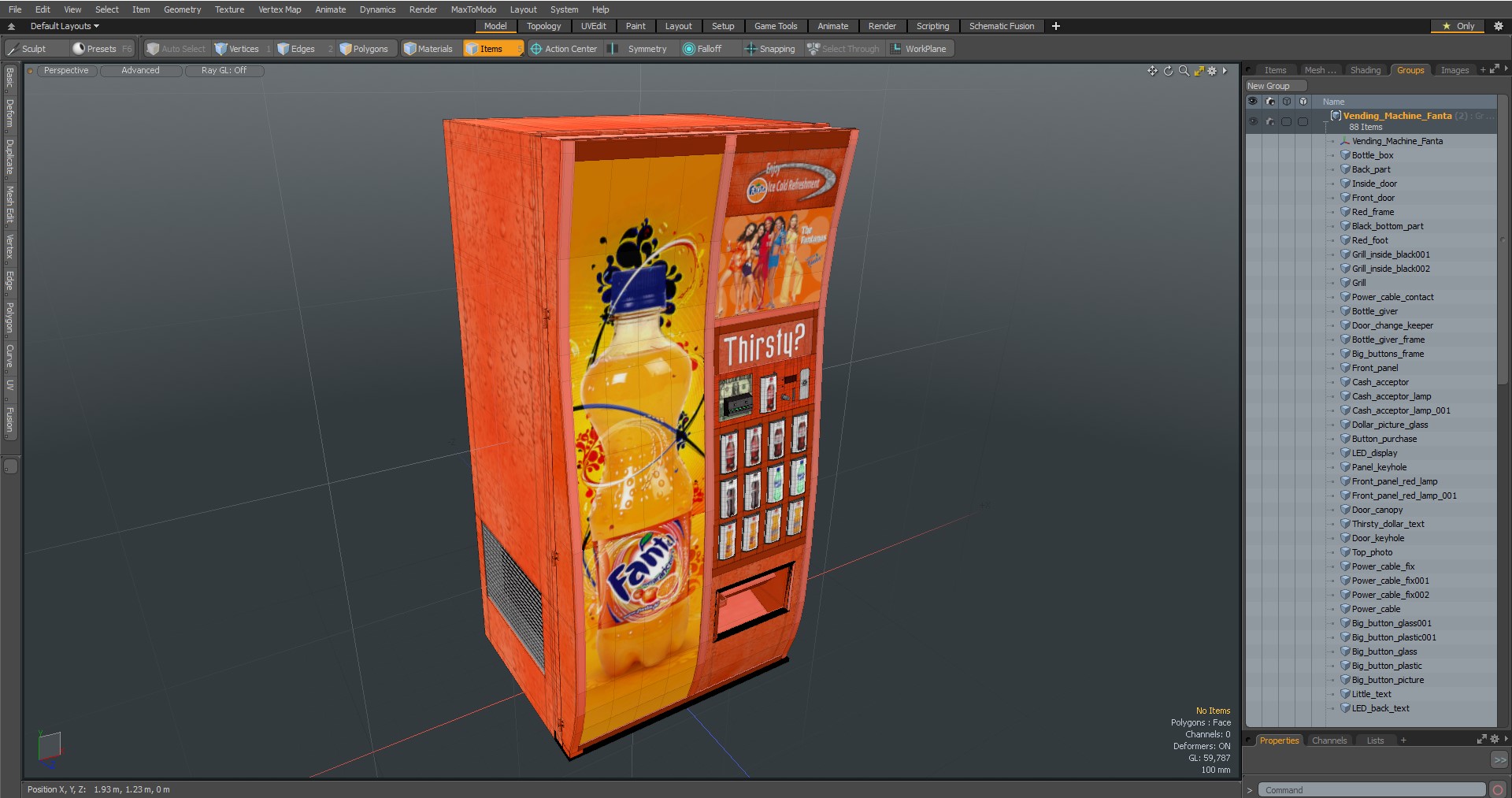Toggle Symmetry in the toolbar

639,49
